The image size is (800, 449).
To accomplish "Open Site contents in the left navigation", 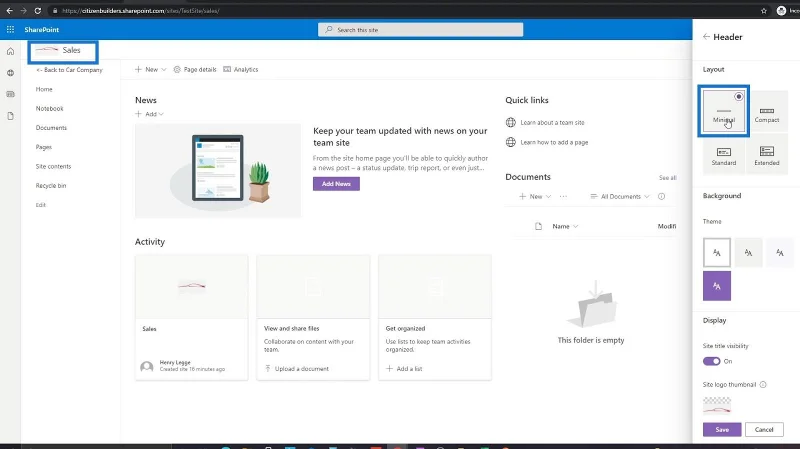I will pos(53,166).
